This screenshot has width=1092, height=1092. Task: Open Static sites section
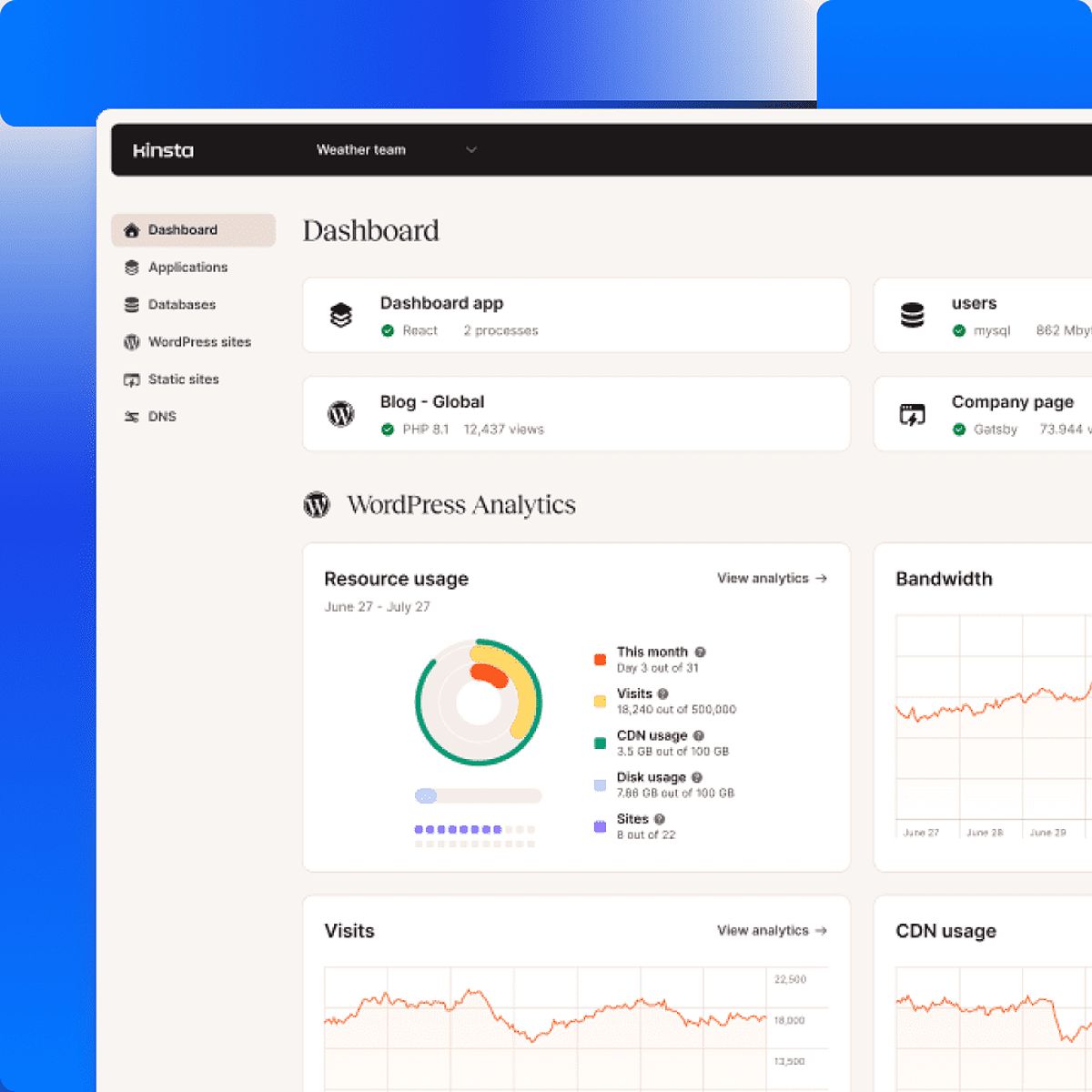click(183, 379)
